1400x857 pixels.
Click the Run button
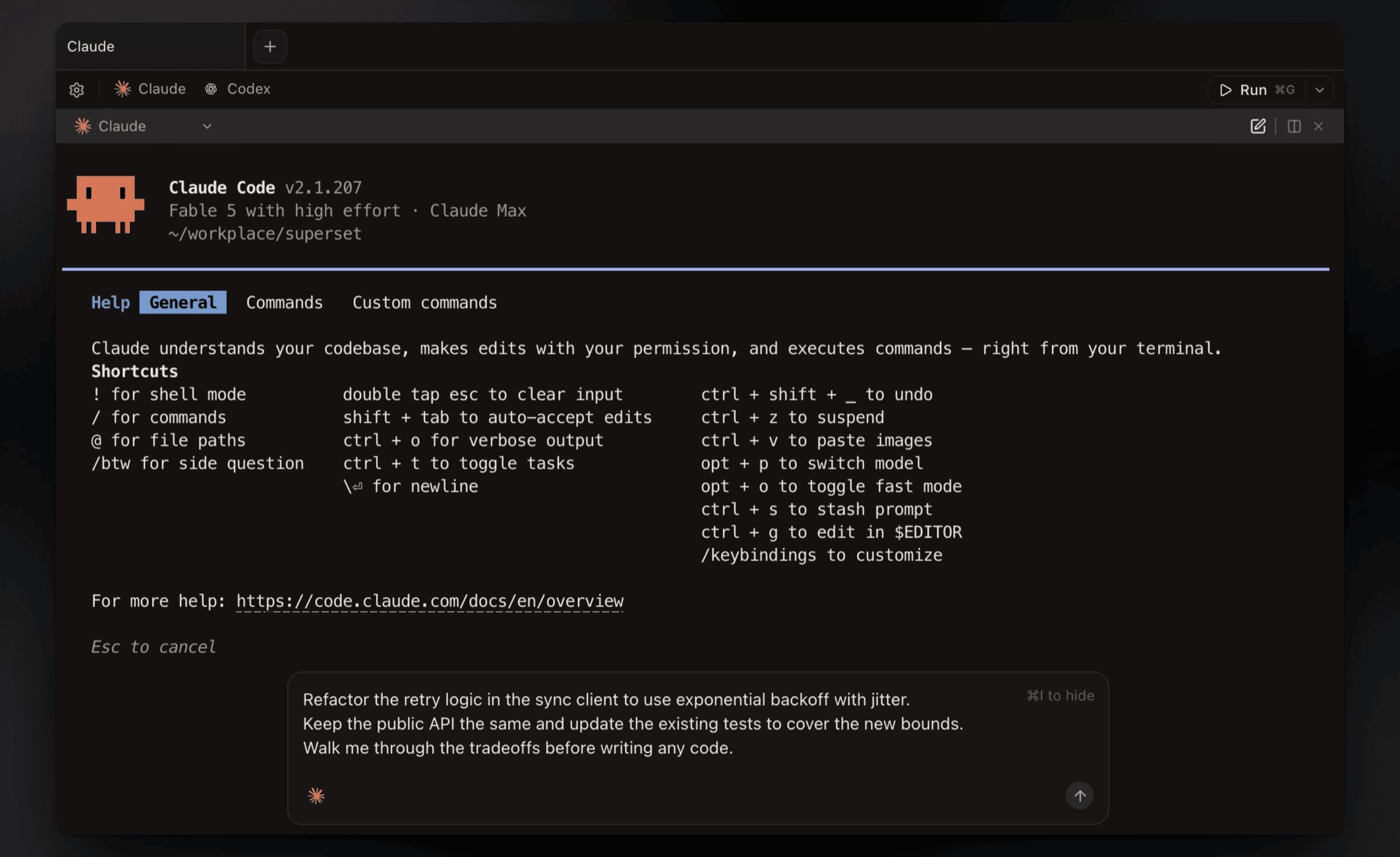click(1256, 90)
